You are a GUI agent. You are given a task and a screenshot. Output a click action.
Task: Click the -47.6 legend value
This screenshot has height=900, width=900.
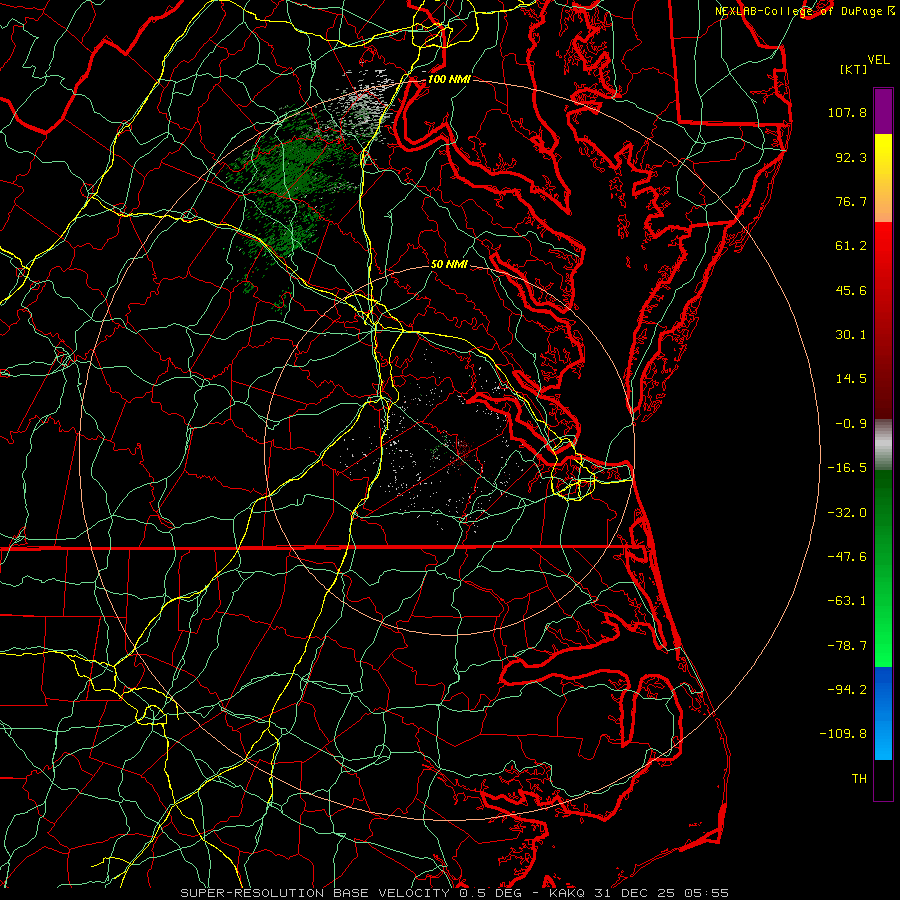(847, 557)
